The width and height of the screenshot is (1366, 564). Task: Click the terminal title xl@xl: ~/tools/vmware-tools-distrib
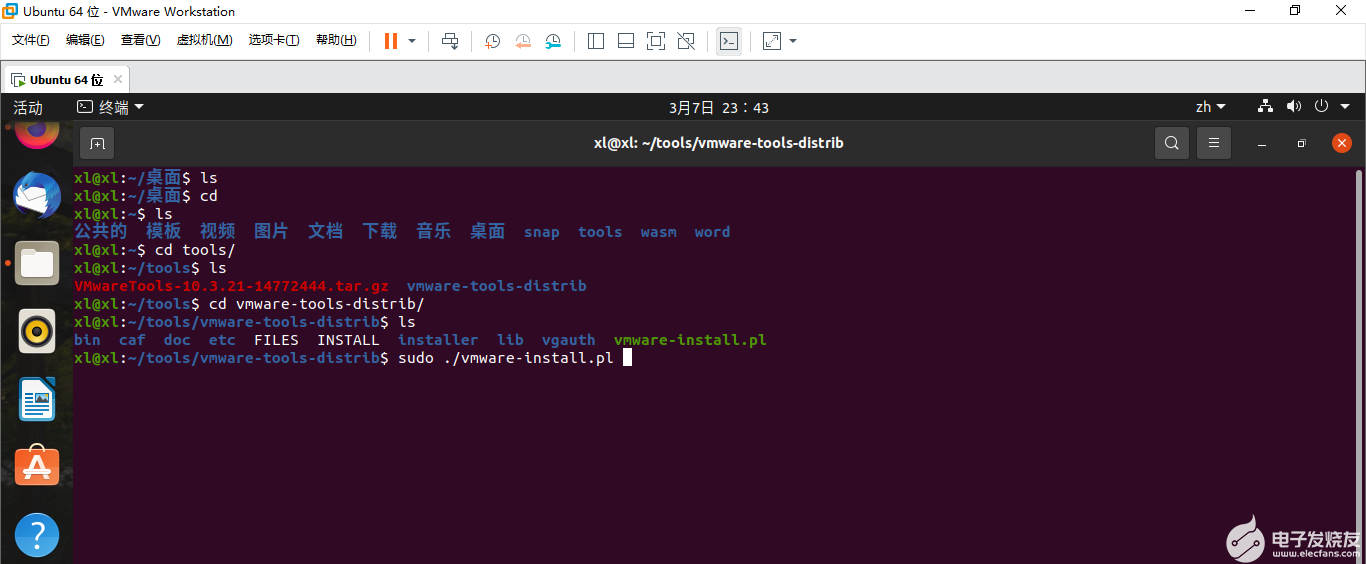click(719, 143)
